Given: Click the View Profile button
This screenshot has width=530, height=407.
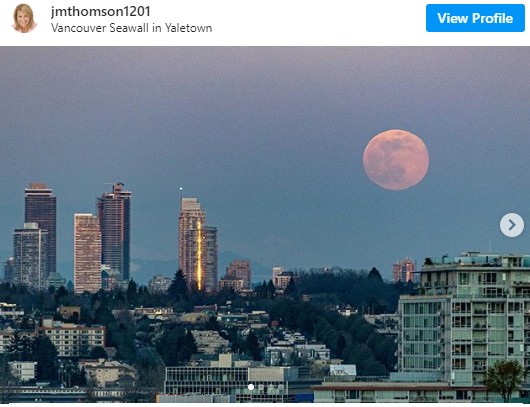Looking at the screenshot, I should pos(475,18).
